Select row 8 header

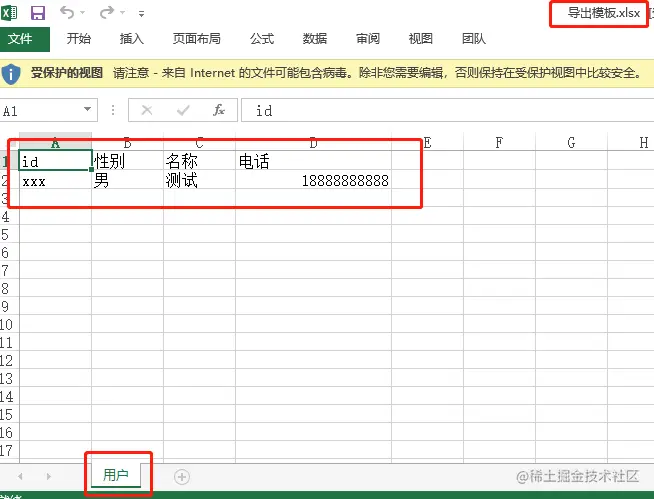point(9,288)
